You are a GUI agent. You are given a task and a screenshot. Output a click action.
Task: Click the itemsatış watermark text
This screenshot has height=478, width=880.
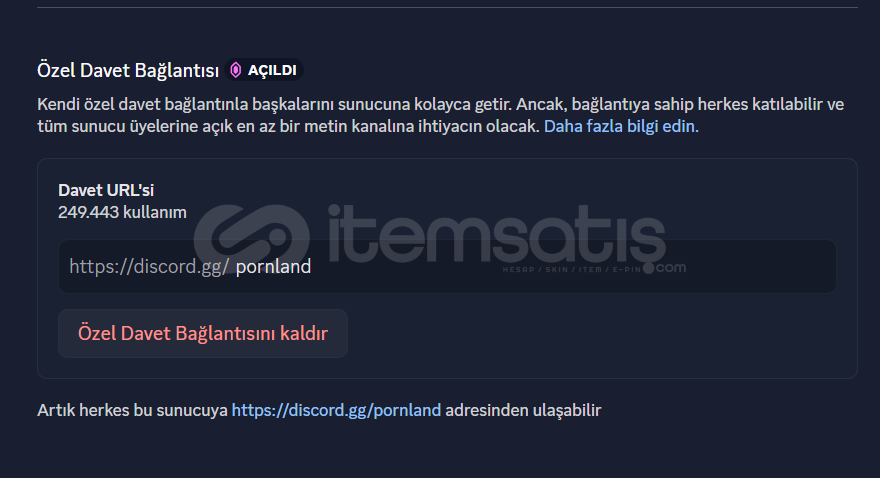496,235
